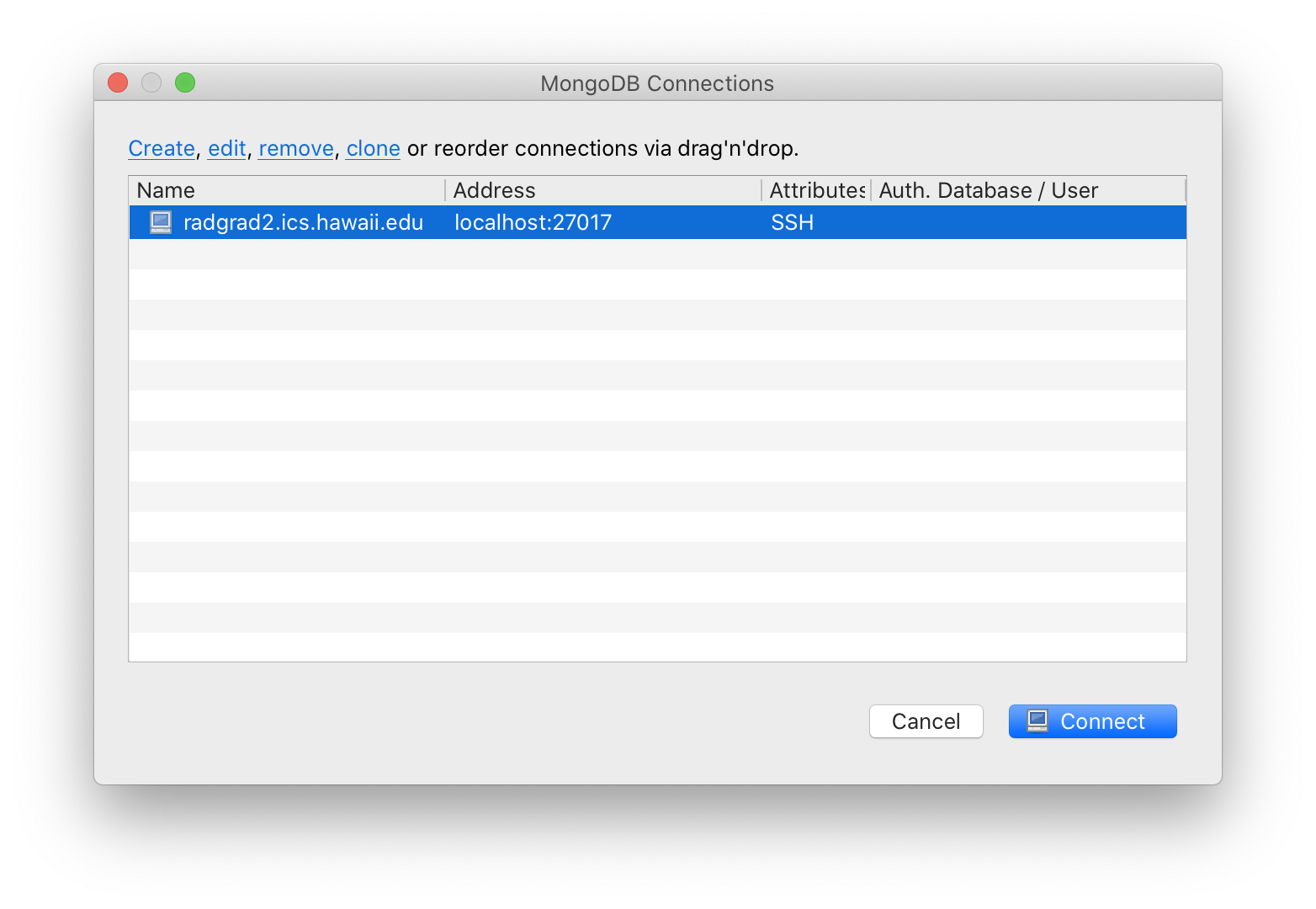The height and width of the screenshot is (909, 1316).
Task: Close the MongoDB Connections window
Action: pyautogui.click(x=118, y=82)
